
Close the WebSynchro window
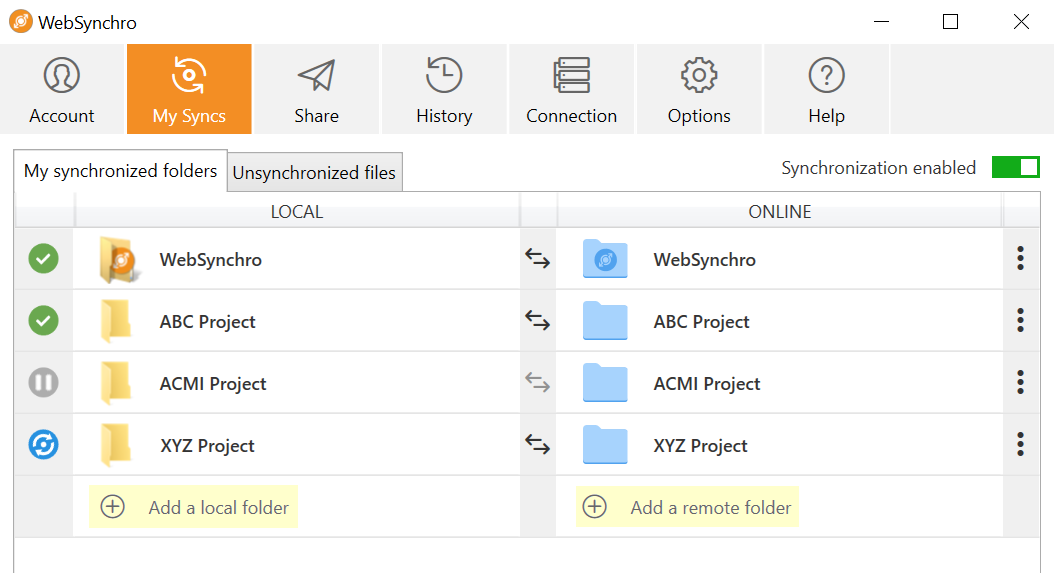[1021, 22]
